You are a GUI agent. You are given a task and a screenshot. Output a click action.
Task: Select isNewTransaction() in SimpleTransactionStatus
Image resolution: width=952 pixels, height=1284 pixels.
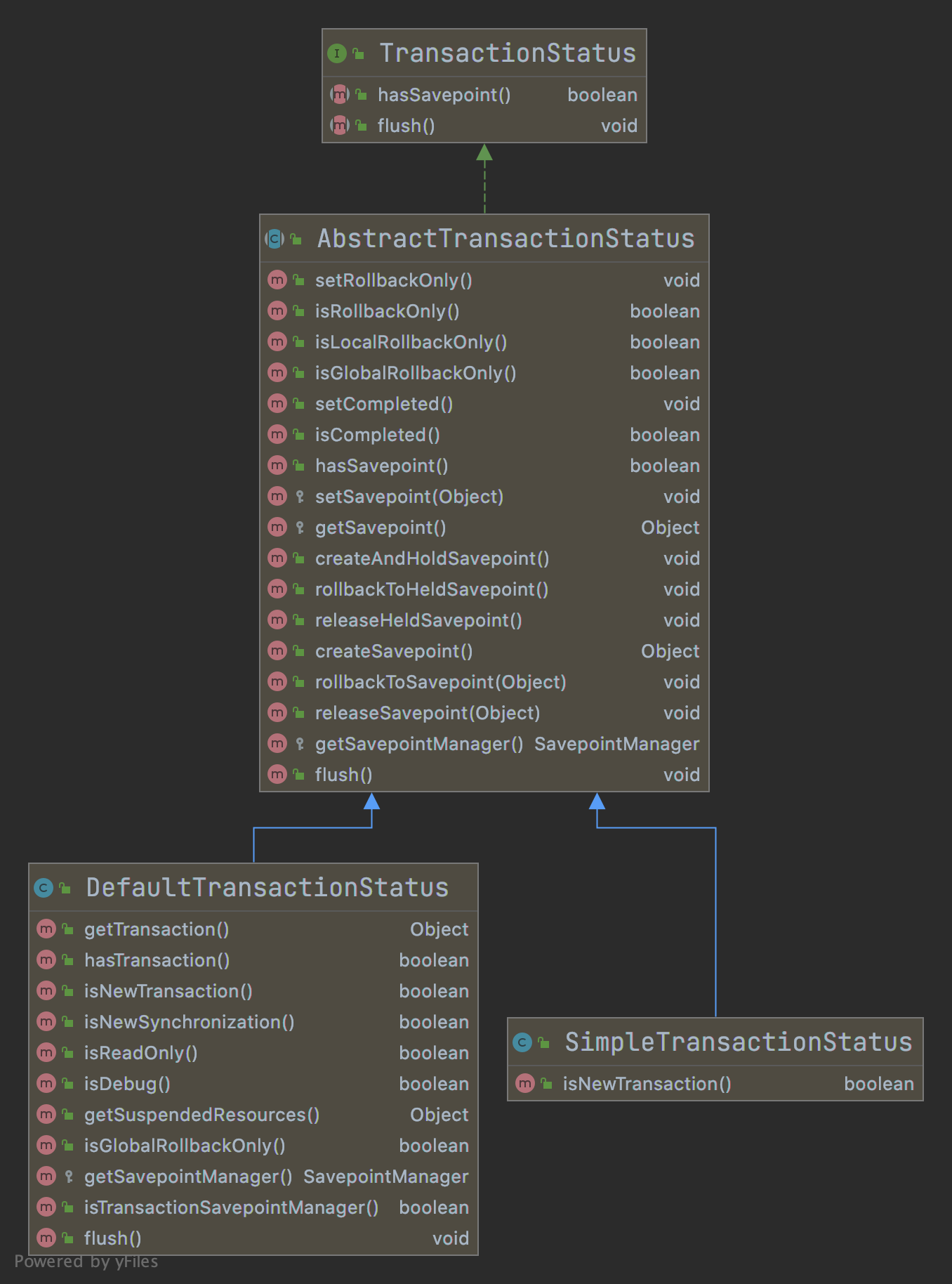(647, 1084)
